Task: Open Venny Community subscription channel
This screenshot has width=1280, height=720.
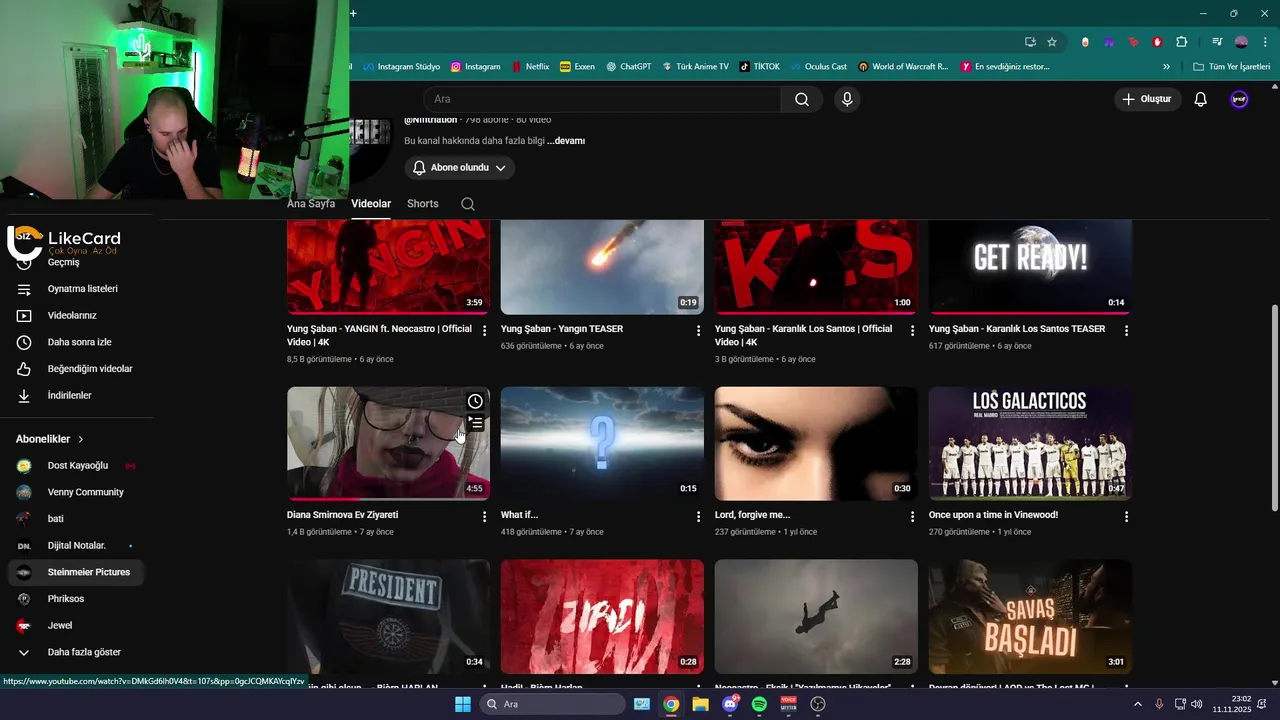Action: 75,492
